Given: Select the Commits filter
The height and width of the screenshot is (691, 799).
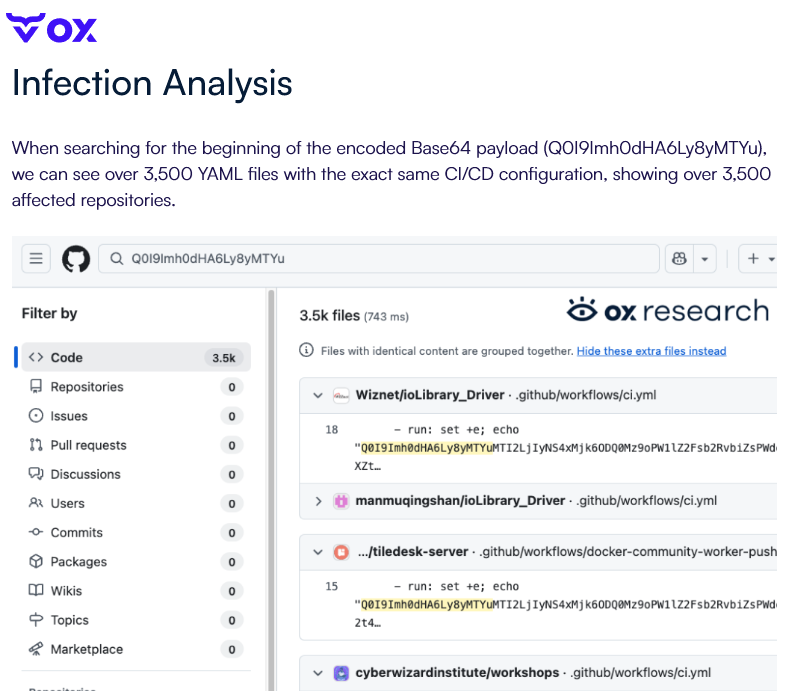Looking at the screenshot, I should 136,533.
